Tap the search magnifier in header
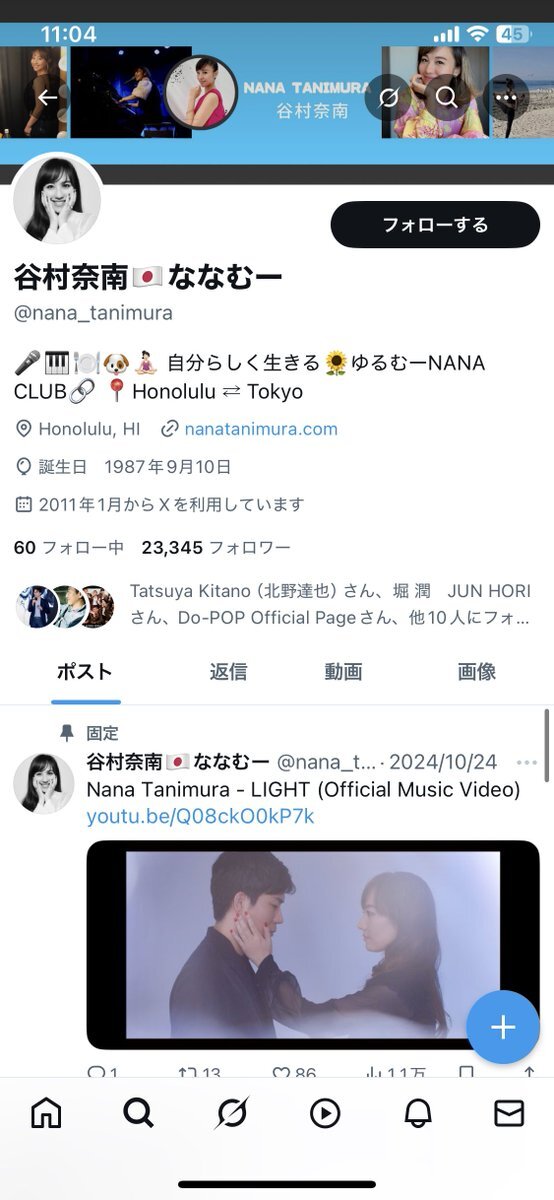The image size is (554, 1200). click(446, 97)
